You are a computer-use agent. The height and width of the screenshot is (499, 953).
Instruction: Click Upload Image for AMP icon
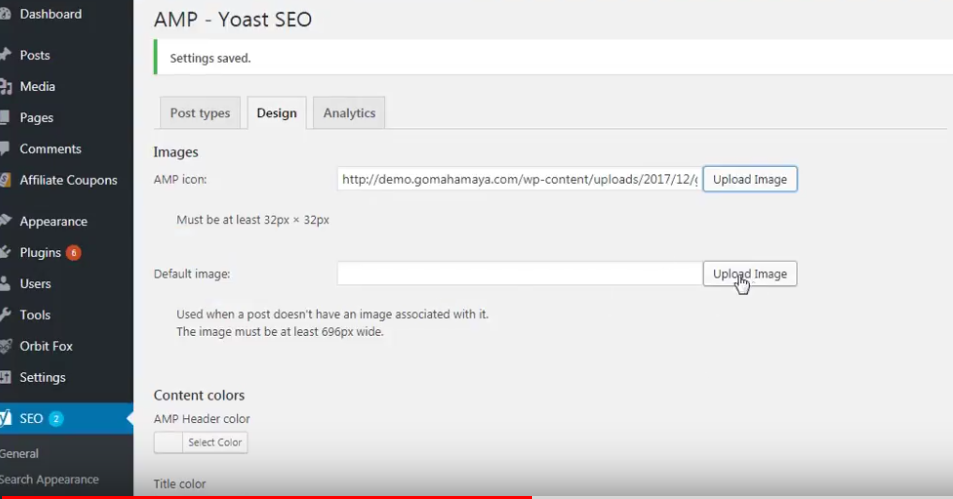coord(750,179)
